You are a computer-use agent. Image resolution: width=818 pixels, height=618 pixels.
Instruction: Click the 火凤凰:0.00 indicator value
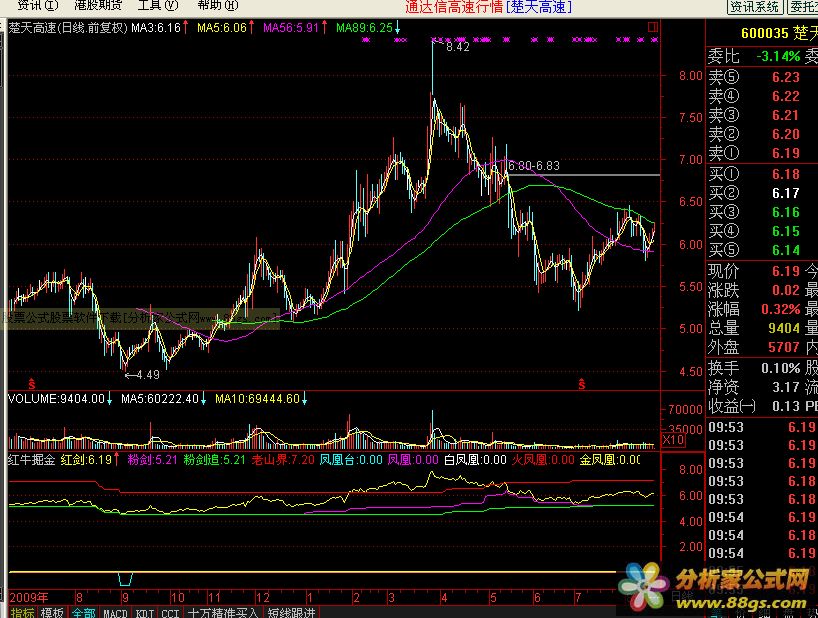point(543,459)
